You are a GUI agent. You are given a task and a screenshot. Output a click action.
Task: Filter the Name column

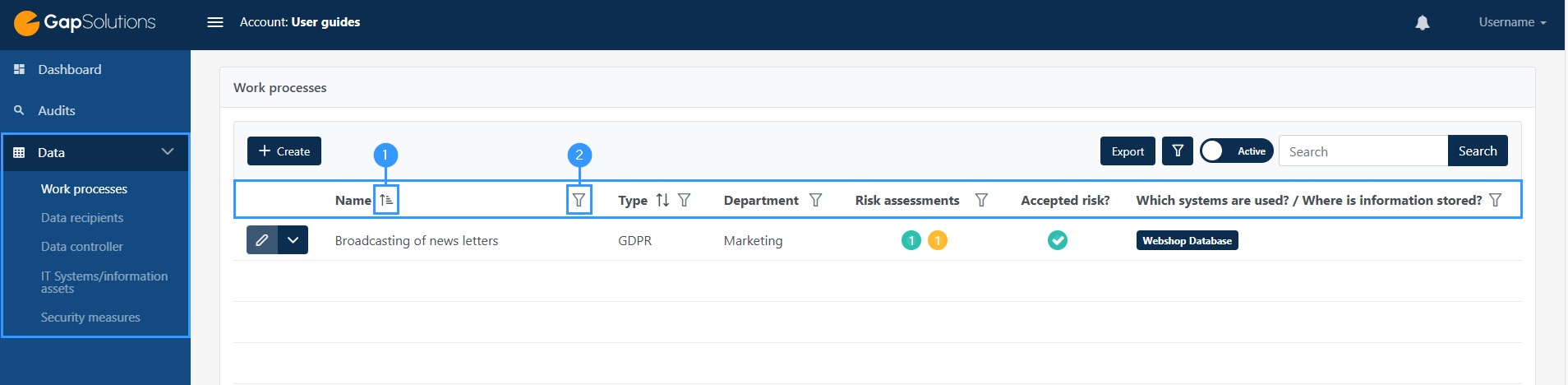(579, 200)
